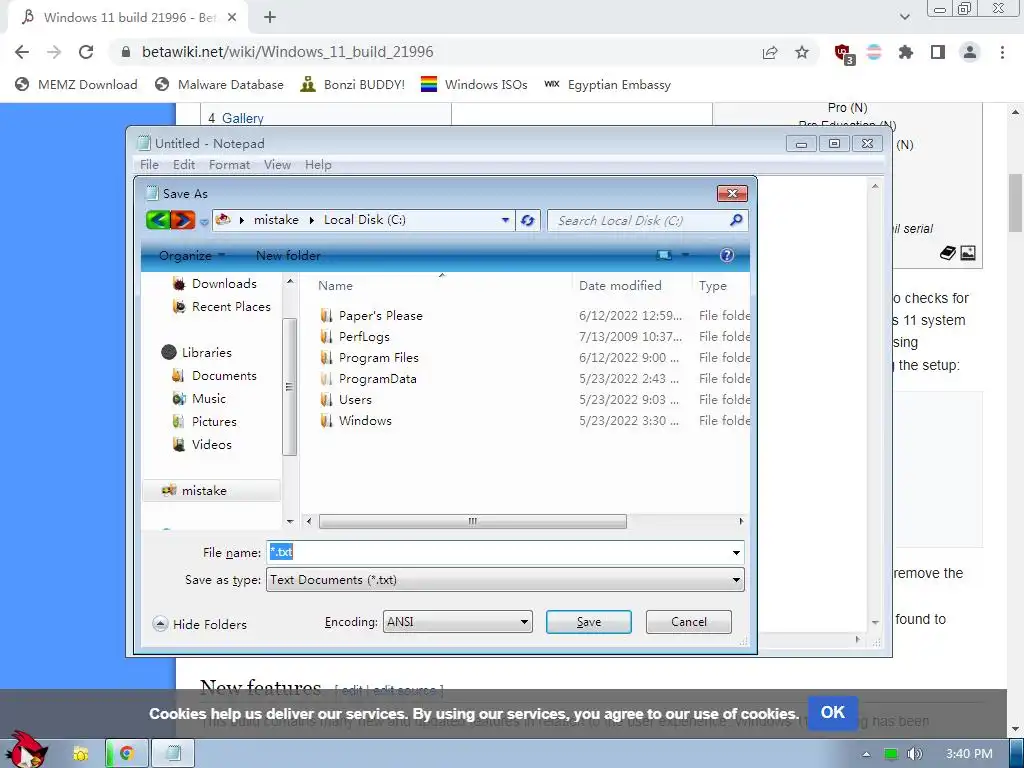The width and height of the screenshot is (1024, 768).
Task: Open the Save as type dropdown
Action: pos(736,580)
